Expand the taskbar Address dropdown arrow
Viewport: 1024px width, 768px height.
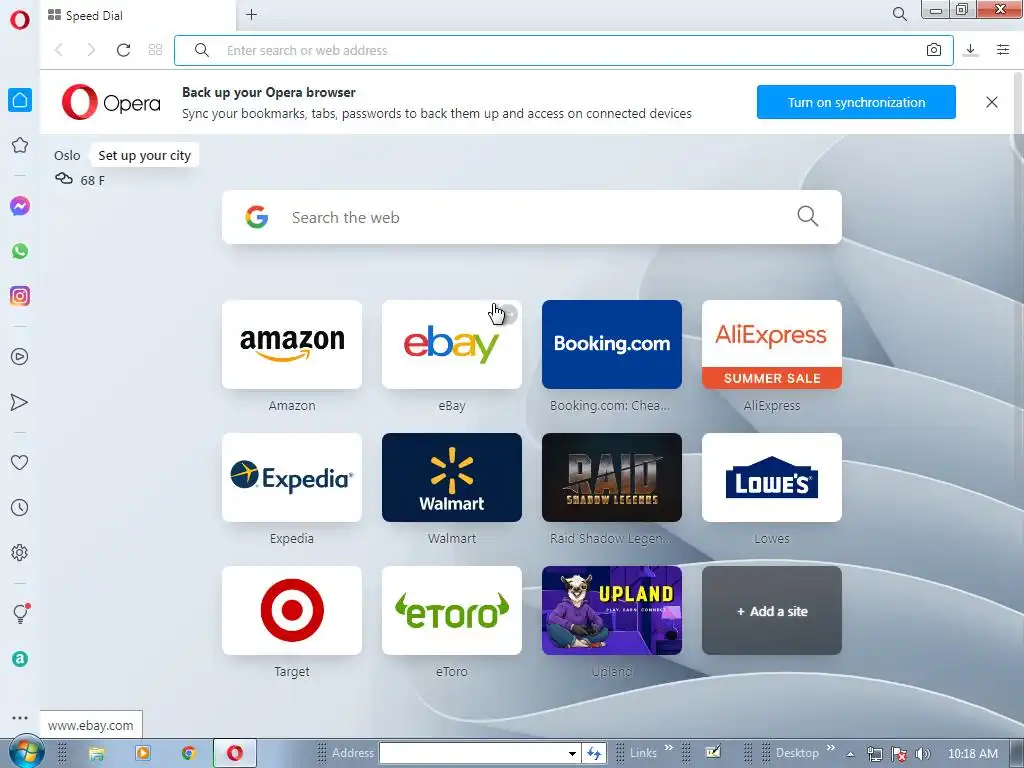[572, 754]
